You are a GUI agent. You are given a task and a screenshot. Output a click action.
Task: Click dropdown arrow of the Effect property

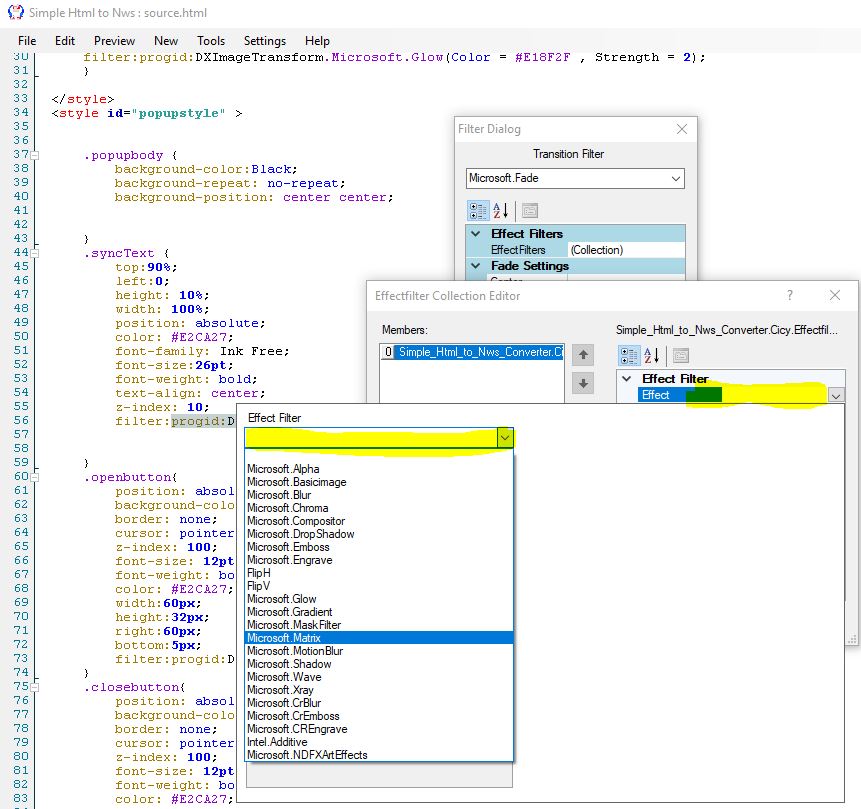pyautogui.click(x=836, y=395)
